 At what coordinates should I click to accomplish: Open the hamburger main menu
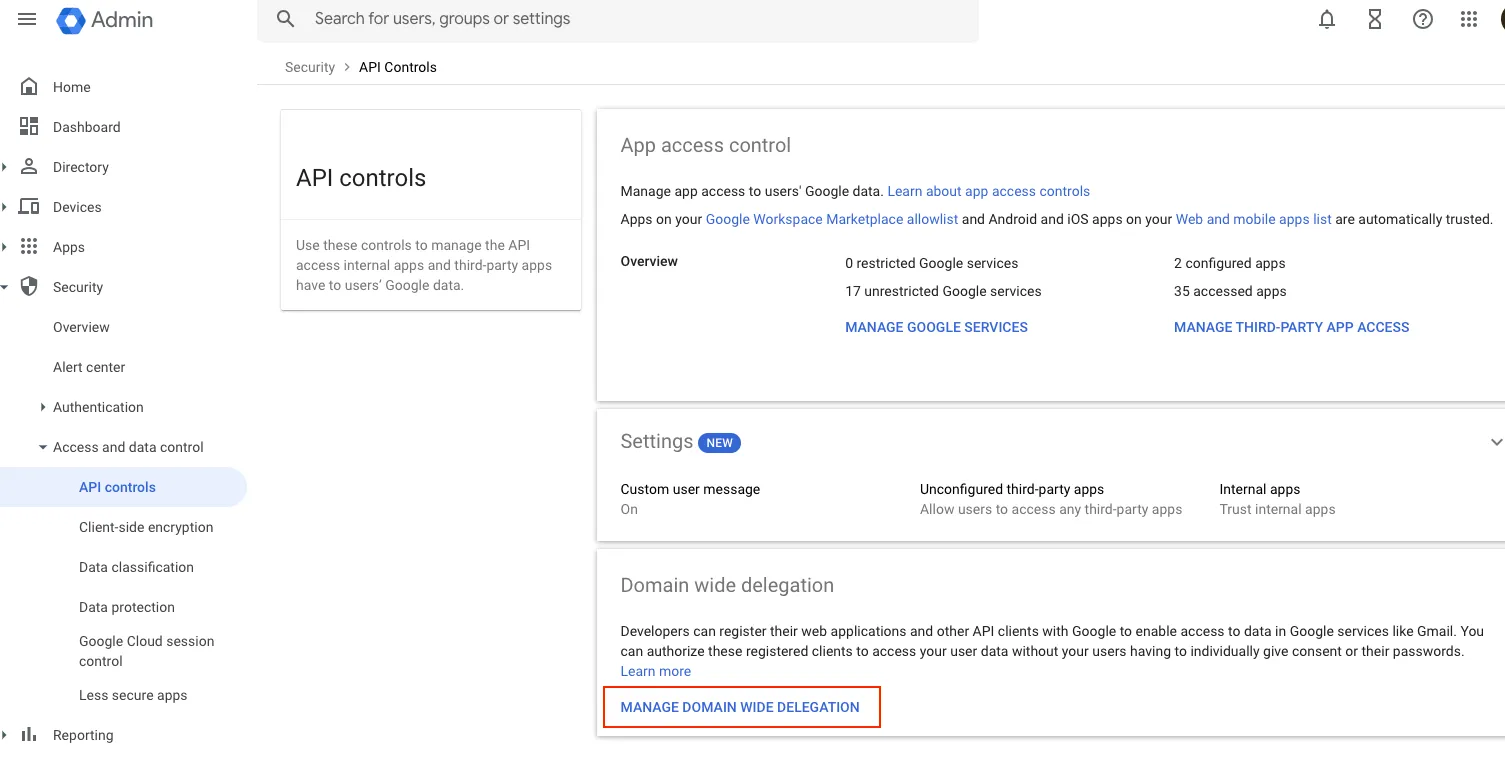tap(27, 19)
